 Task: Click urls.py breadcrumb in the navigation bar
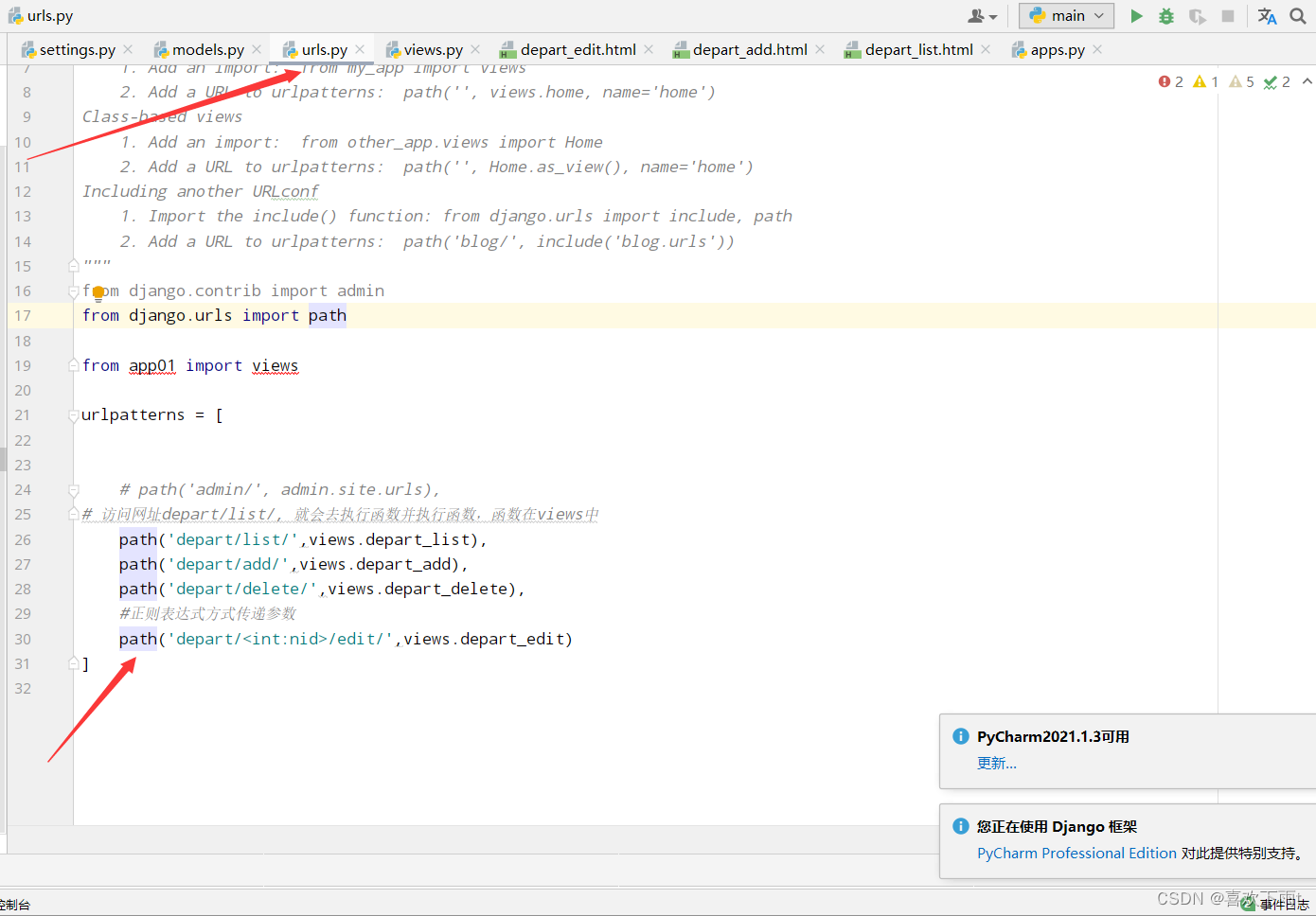tap(41, 16)
